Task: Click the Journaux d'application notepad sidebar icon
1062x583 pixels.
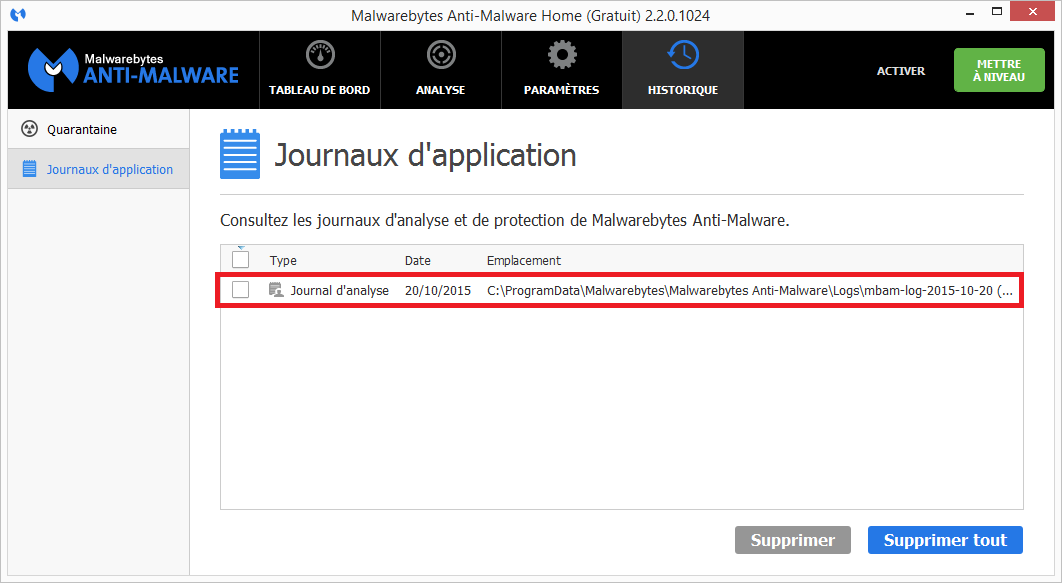Action: pos(29,169)
